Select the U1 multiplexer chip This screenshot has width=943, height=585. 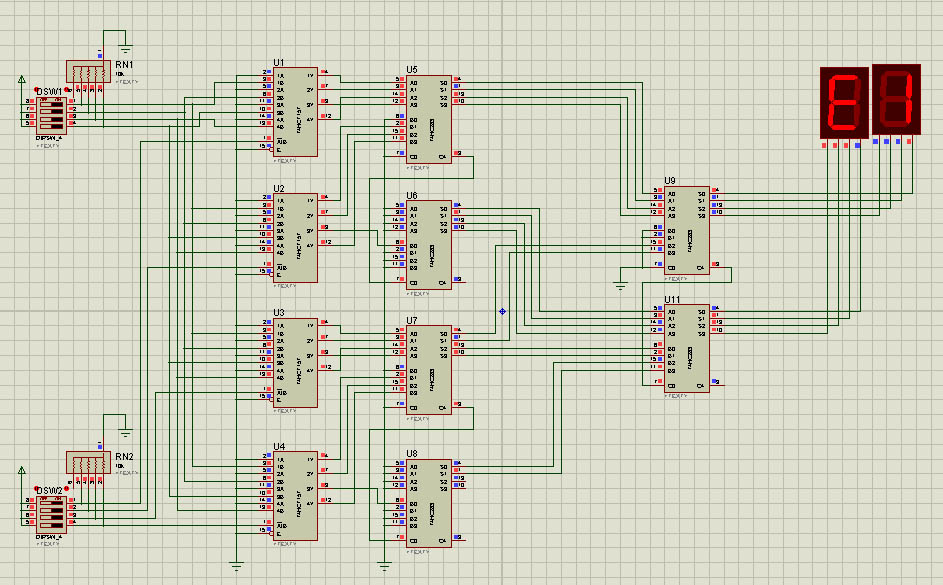295,112
